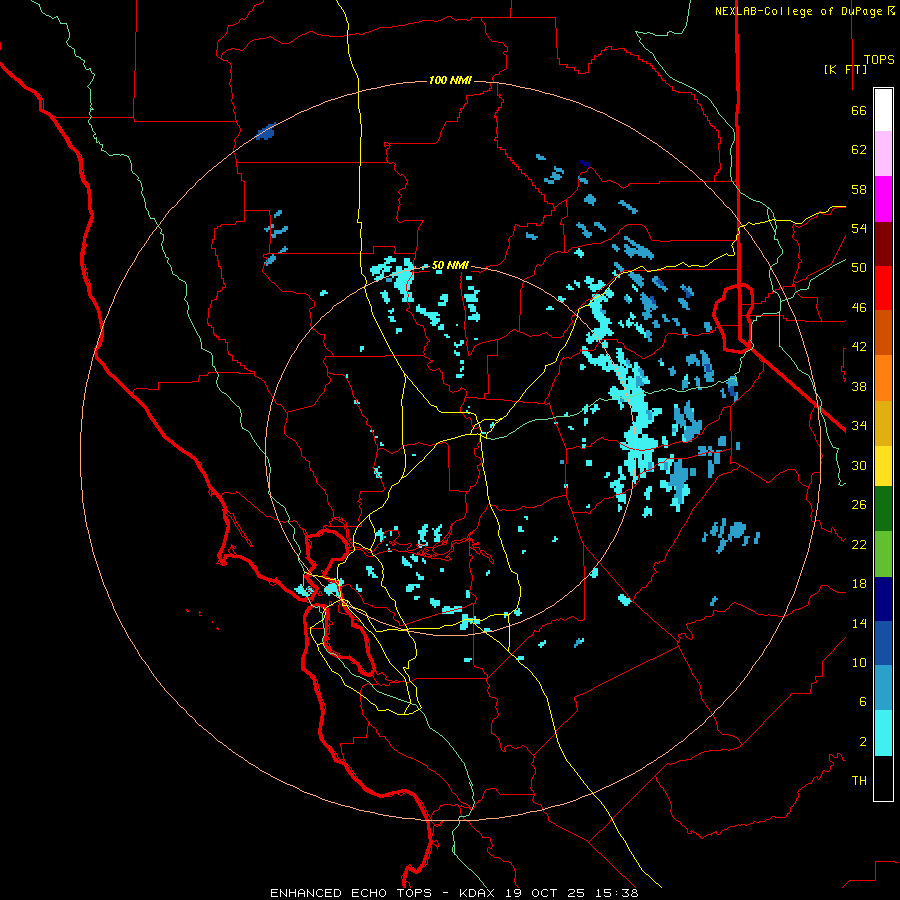Click the white swatch in the tops legend

tap(883, 110)
